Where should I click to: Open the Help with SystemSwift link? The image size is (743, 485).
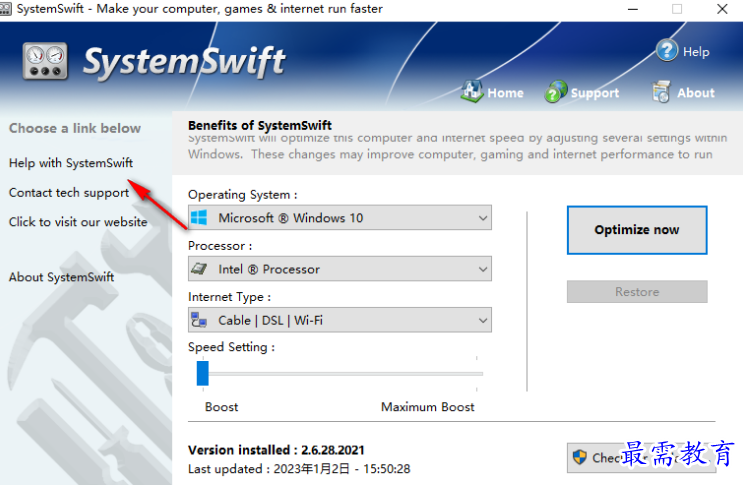tap(71, 163)
